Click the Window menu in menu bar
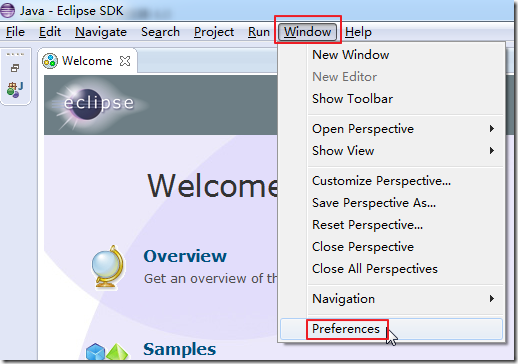 point(307,32)
